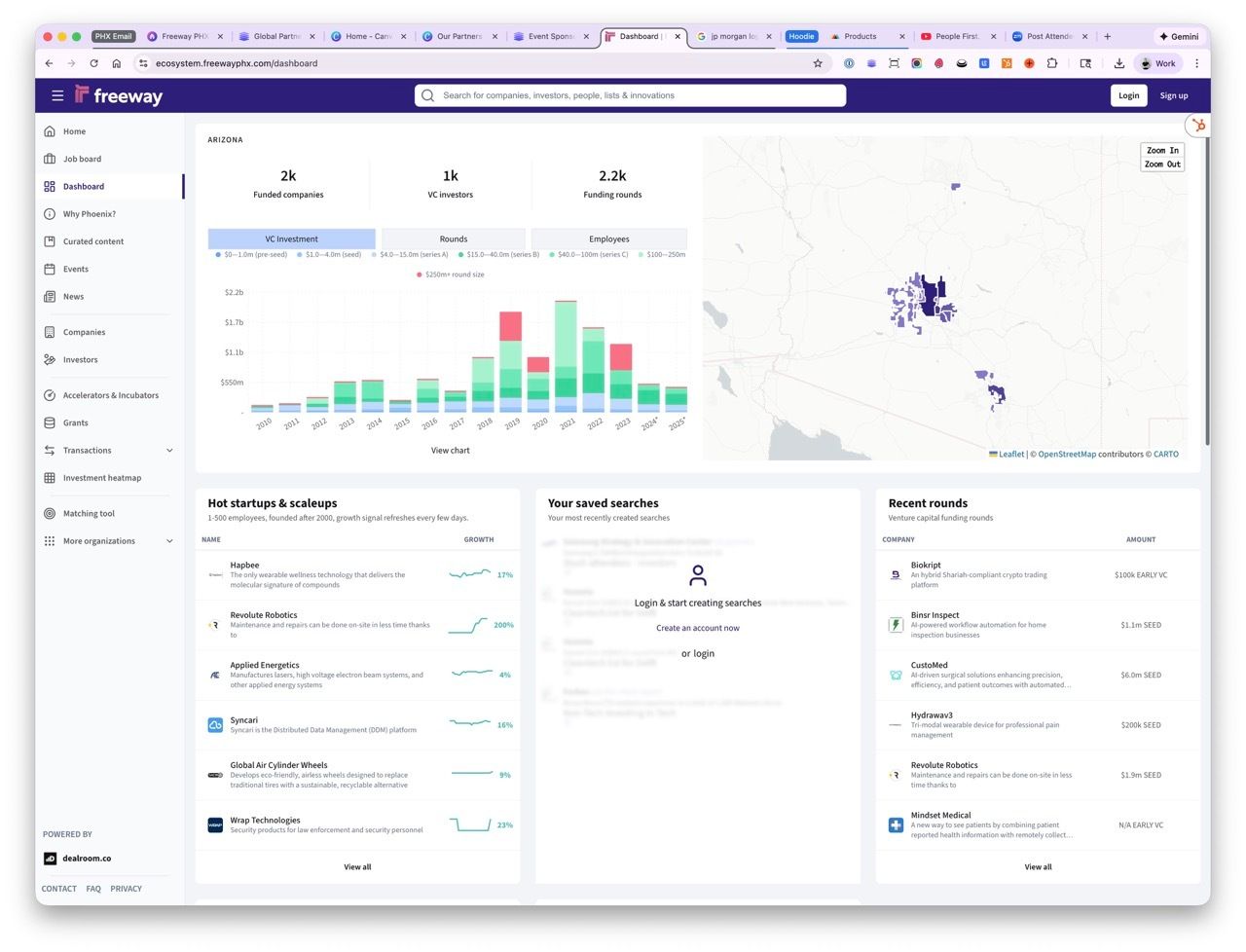Click the Login button in the header
Screen dimensions: 1246x952
pos(1129,95)
